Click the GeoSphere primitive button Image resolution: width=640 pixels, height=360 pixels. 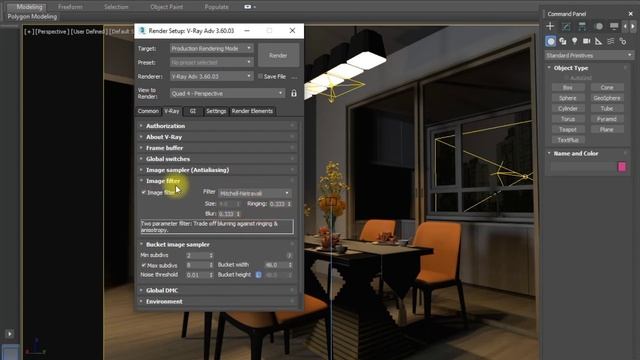coord(607,98)
